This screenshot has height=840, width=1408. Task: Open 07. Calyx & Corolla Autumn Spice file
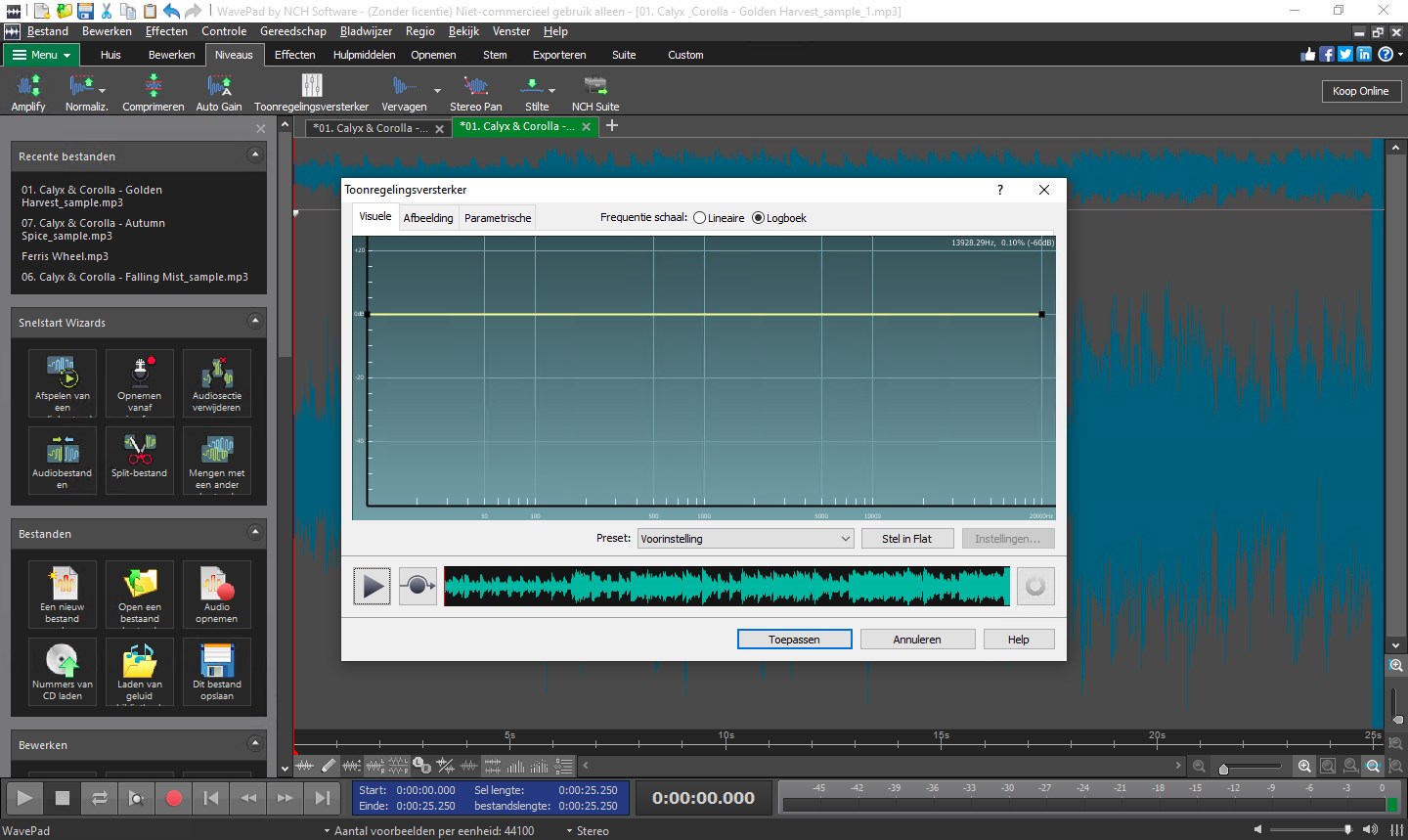(x=93, y=229)
